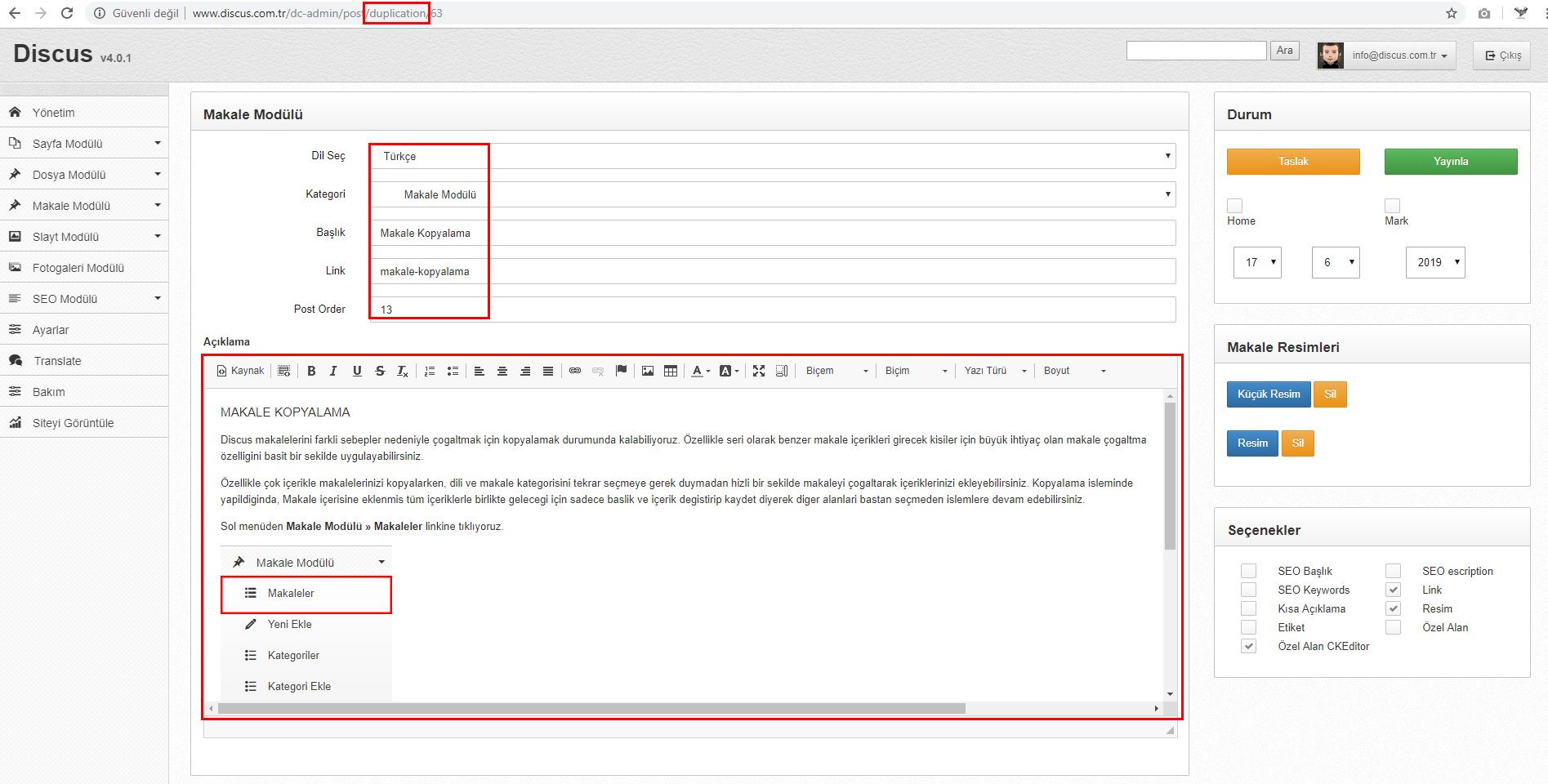Expand Sayfa Modülü sidebar menu
Image resolution: width=1548 pixels, height=784 pixels.
point(84,144)
